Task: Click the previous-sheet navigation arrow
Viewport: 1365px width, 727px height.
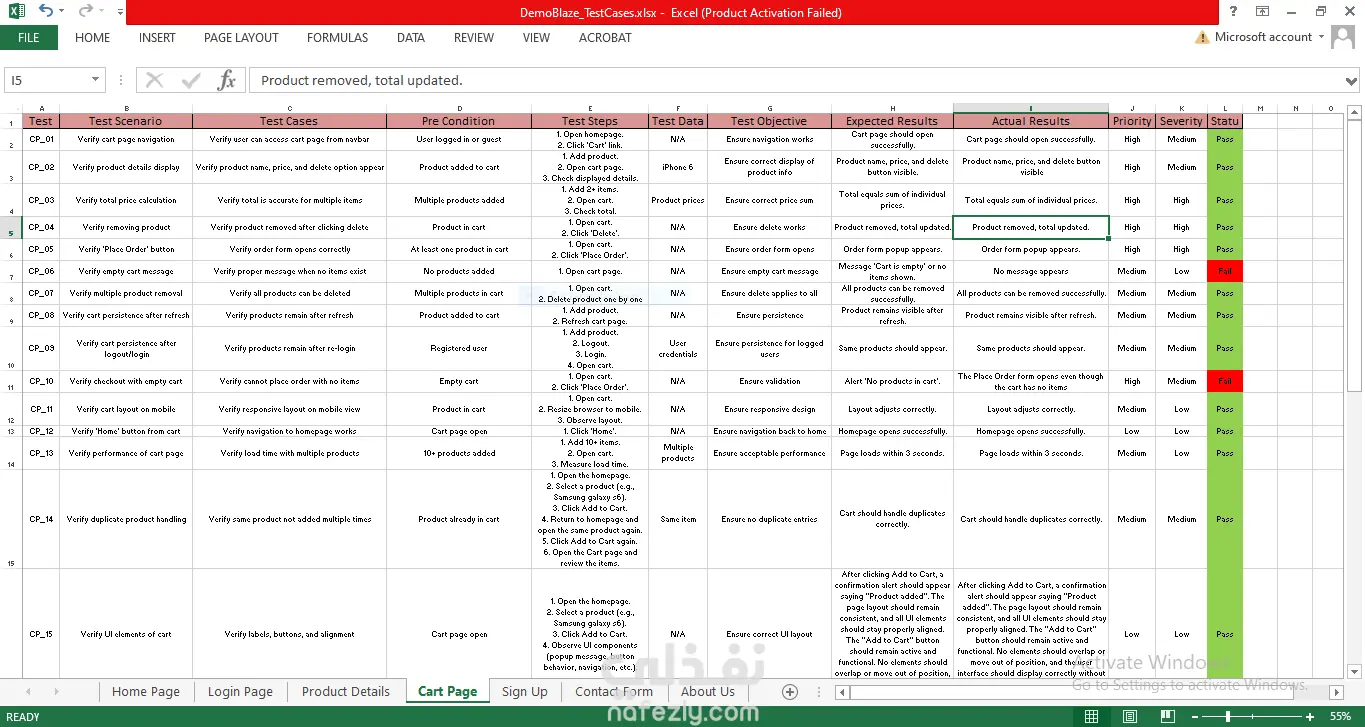Action: point(28,691)
